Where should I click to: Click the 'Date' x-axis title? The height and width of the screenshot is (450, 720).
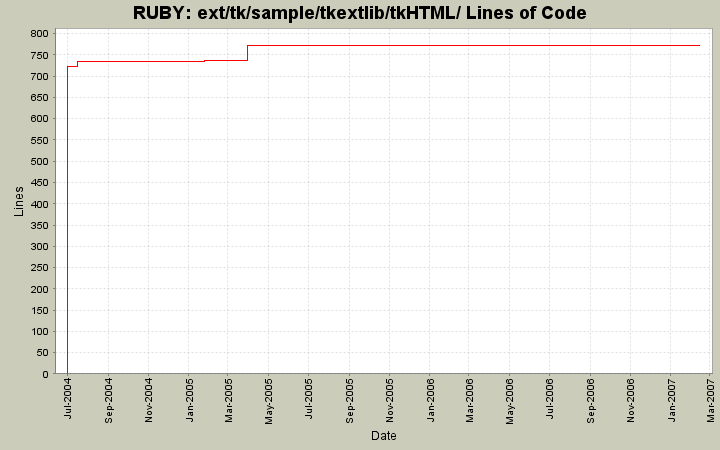point(383,435)
